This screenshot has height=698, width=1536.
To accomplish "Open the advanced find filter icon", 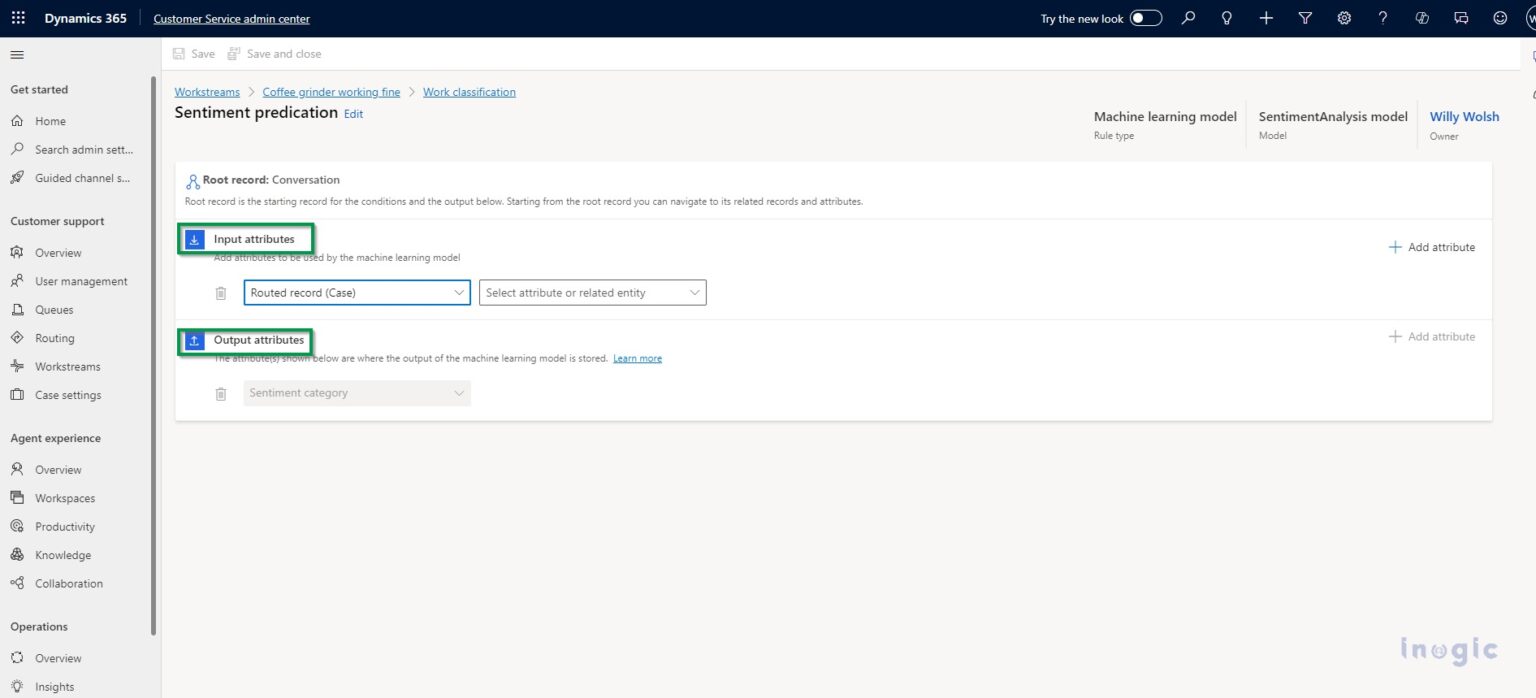I will pyautogui.click(x=1305, y=18).
